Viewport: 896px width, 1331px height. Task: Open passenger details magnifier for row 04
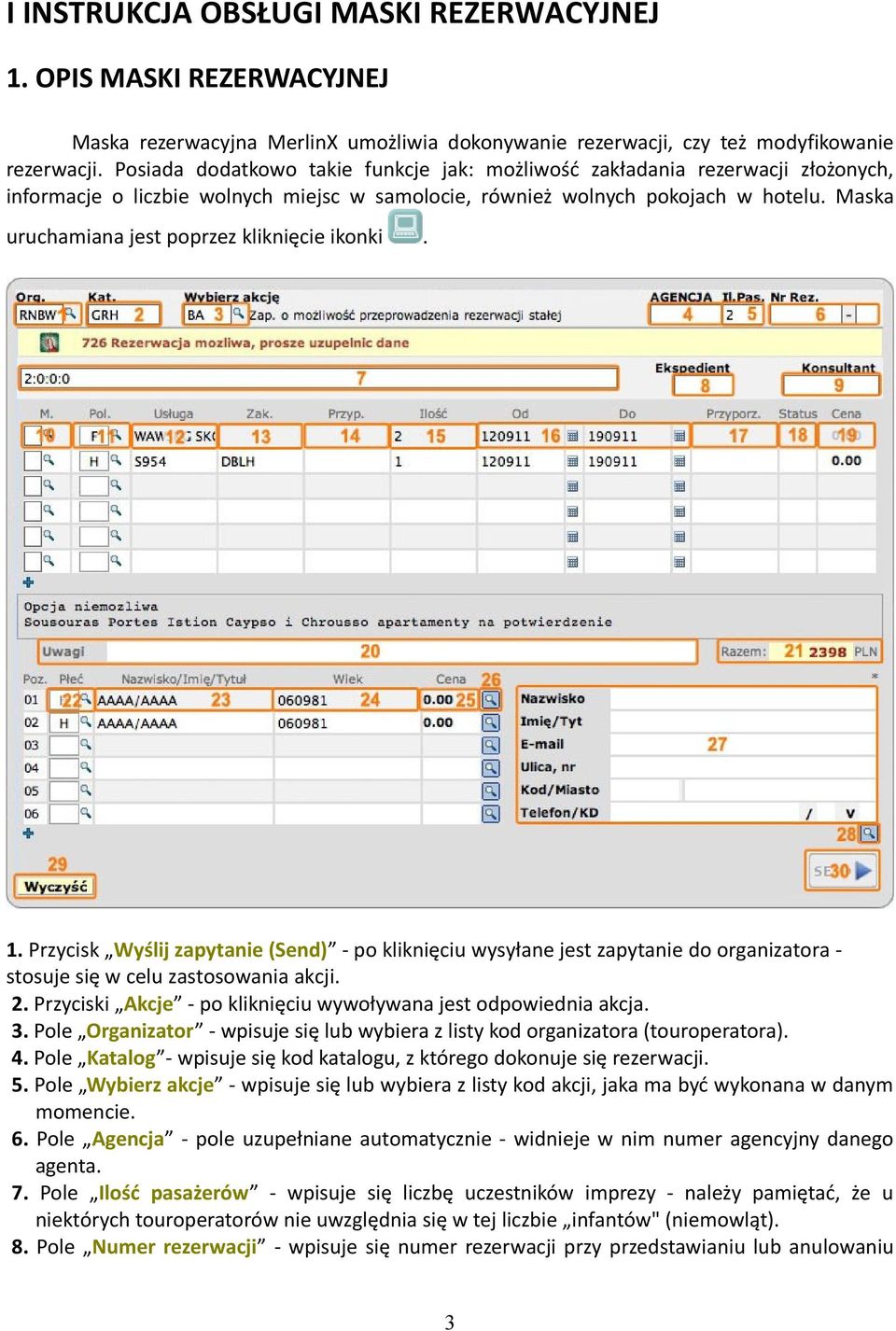coord(491,767)
